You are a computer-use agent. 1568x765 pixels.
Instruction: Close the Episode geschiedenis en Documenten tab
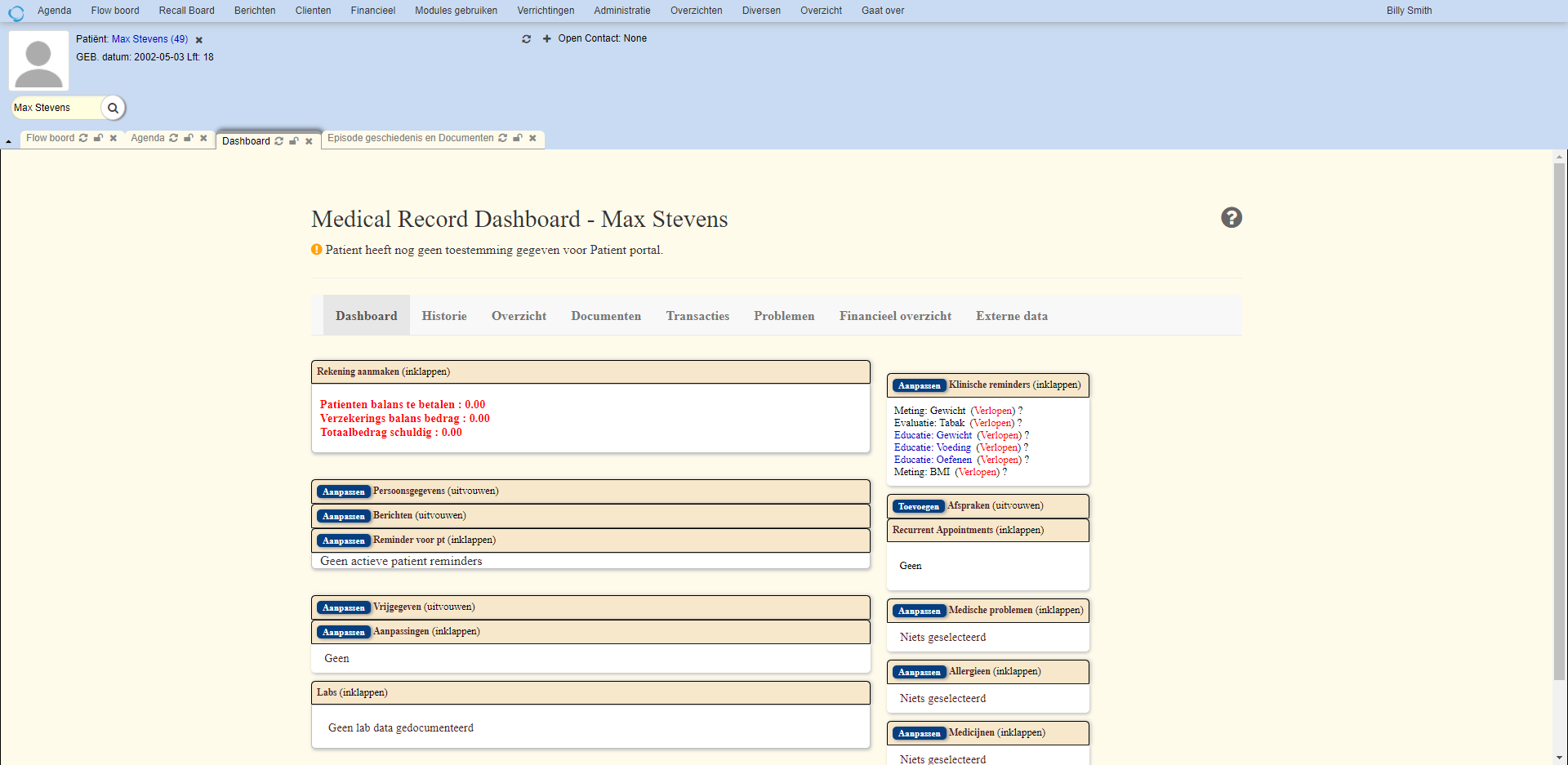click(532, 138)
